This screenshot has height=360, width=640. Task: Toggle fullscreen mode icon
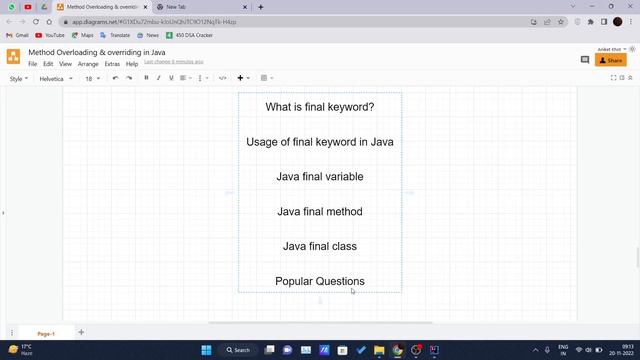tap(613, 78)
